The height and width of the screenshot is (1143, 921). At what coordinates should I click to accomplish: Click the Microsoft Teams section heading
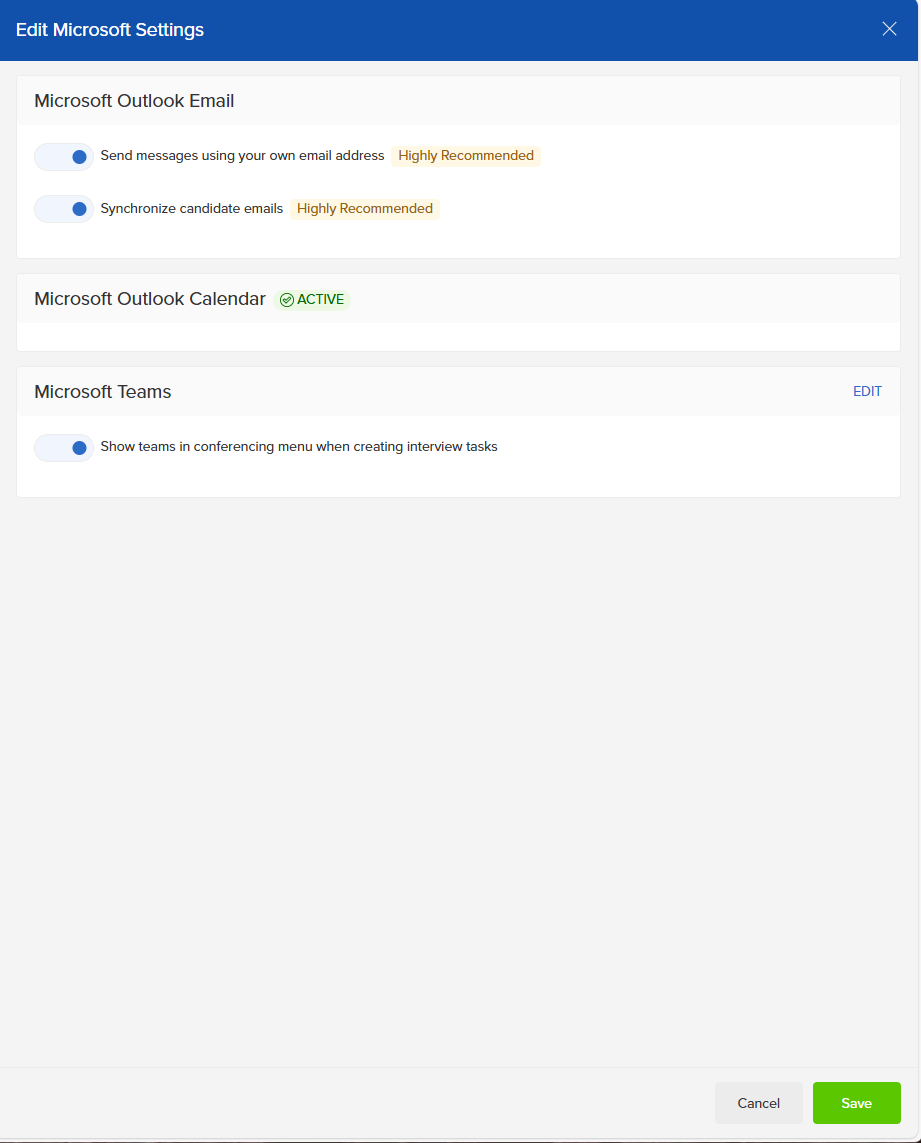pos(103,391)
